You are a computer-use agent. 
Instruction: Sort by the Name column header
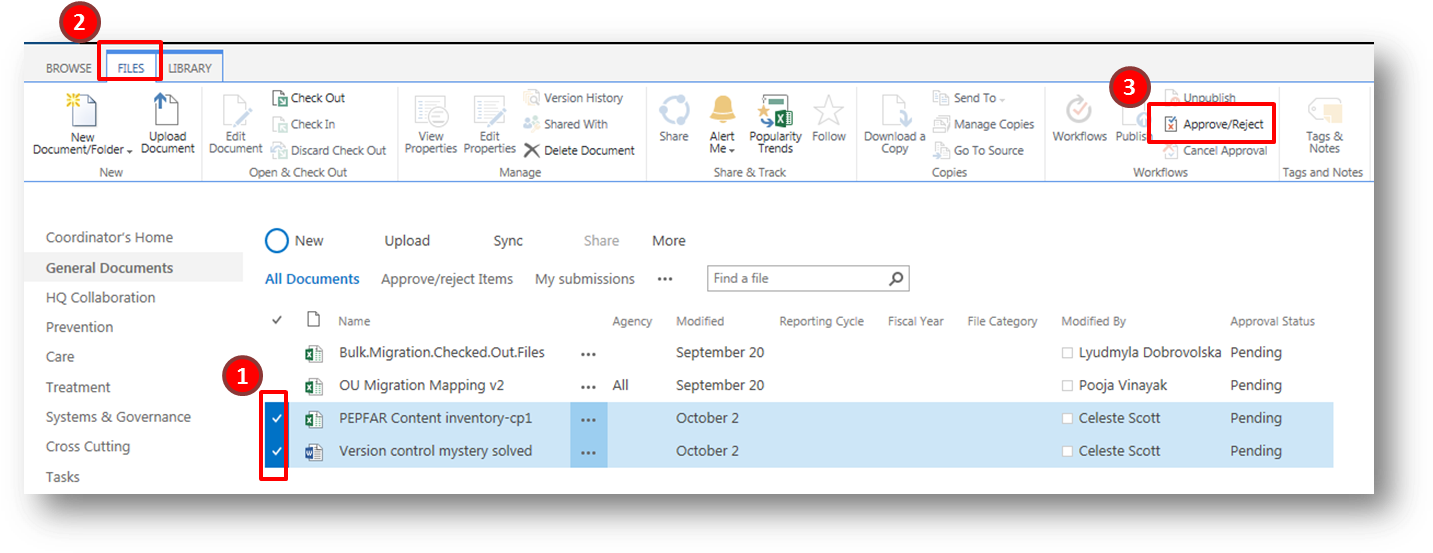tap(354, 321)
